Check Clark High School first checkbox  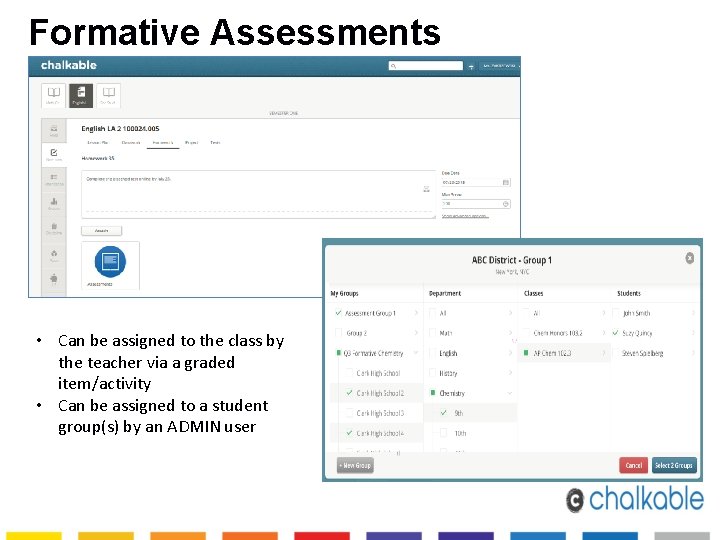click(x=349, y=373)
